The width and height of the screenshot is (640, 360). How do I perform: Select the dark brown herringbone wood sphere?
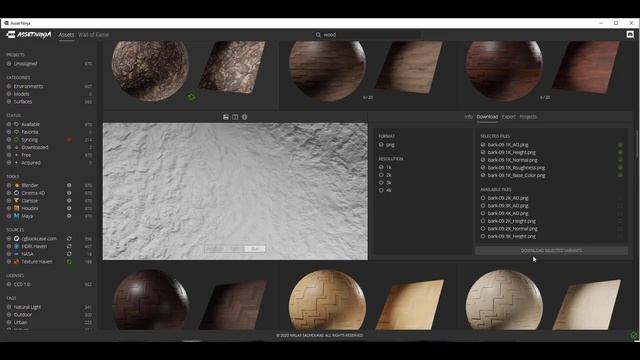[150, 300]
